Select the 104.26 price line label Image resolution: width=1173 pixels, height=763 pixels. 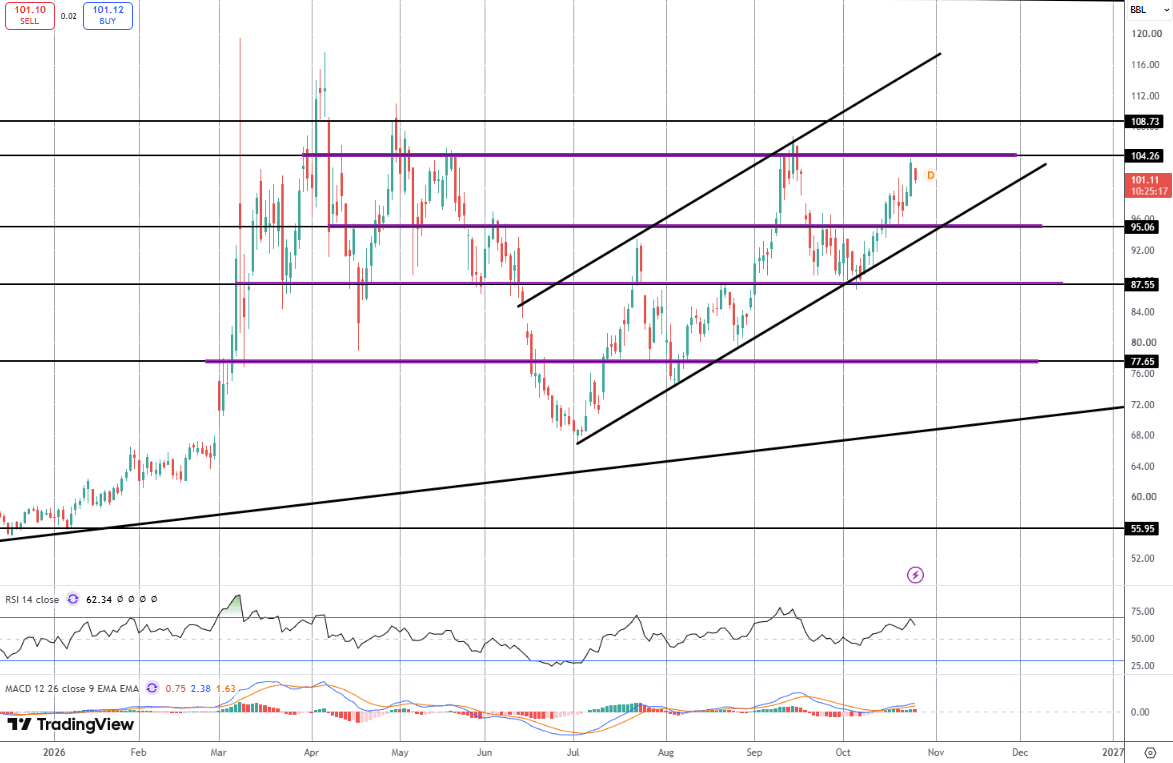tap(1145, 156)
